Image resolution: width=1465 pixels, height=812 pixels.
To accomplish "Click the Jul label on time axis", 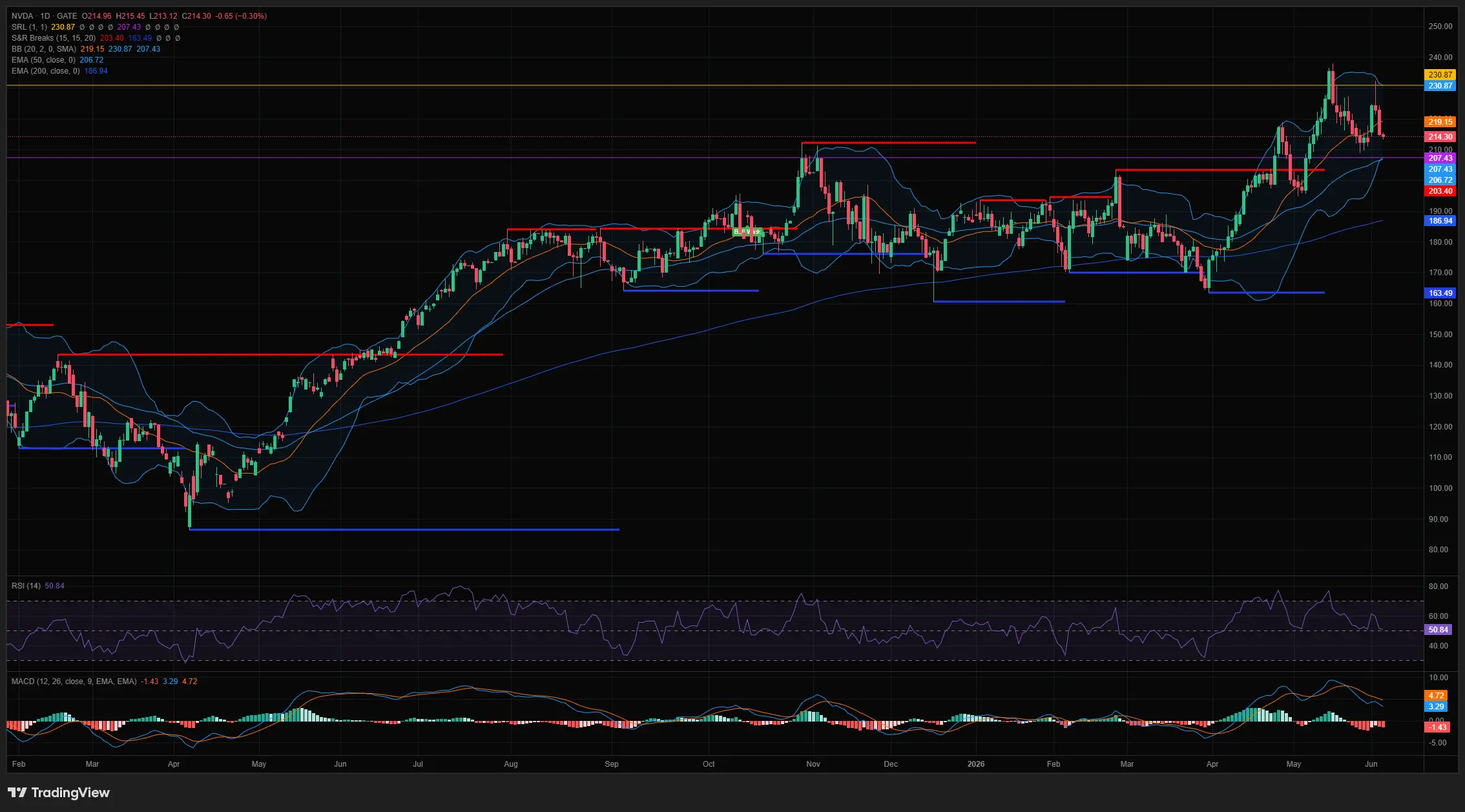I will [418, 764].
